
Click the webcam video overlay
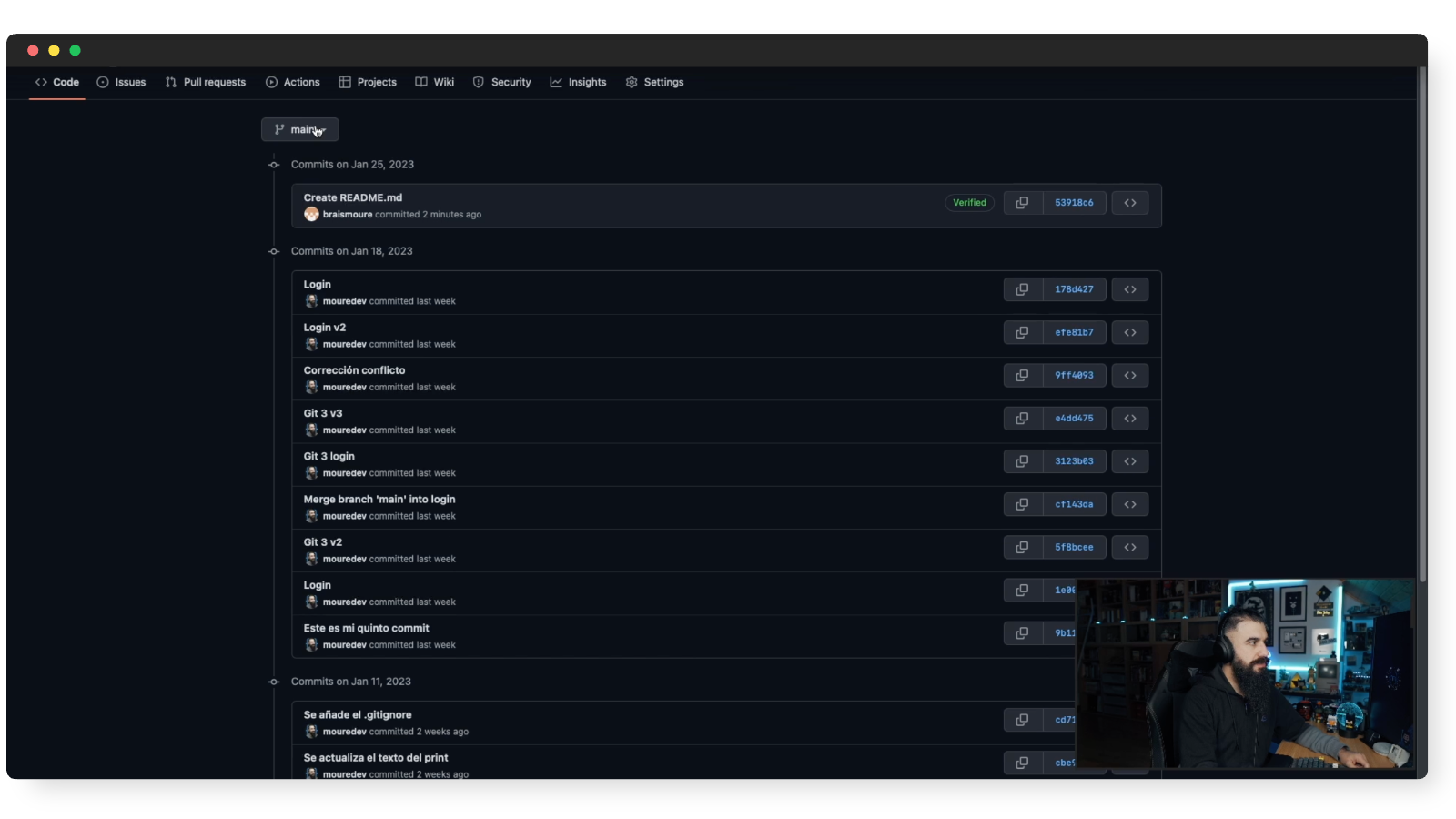pyautogui.click(x=1245, y=674)
